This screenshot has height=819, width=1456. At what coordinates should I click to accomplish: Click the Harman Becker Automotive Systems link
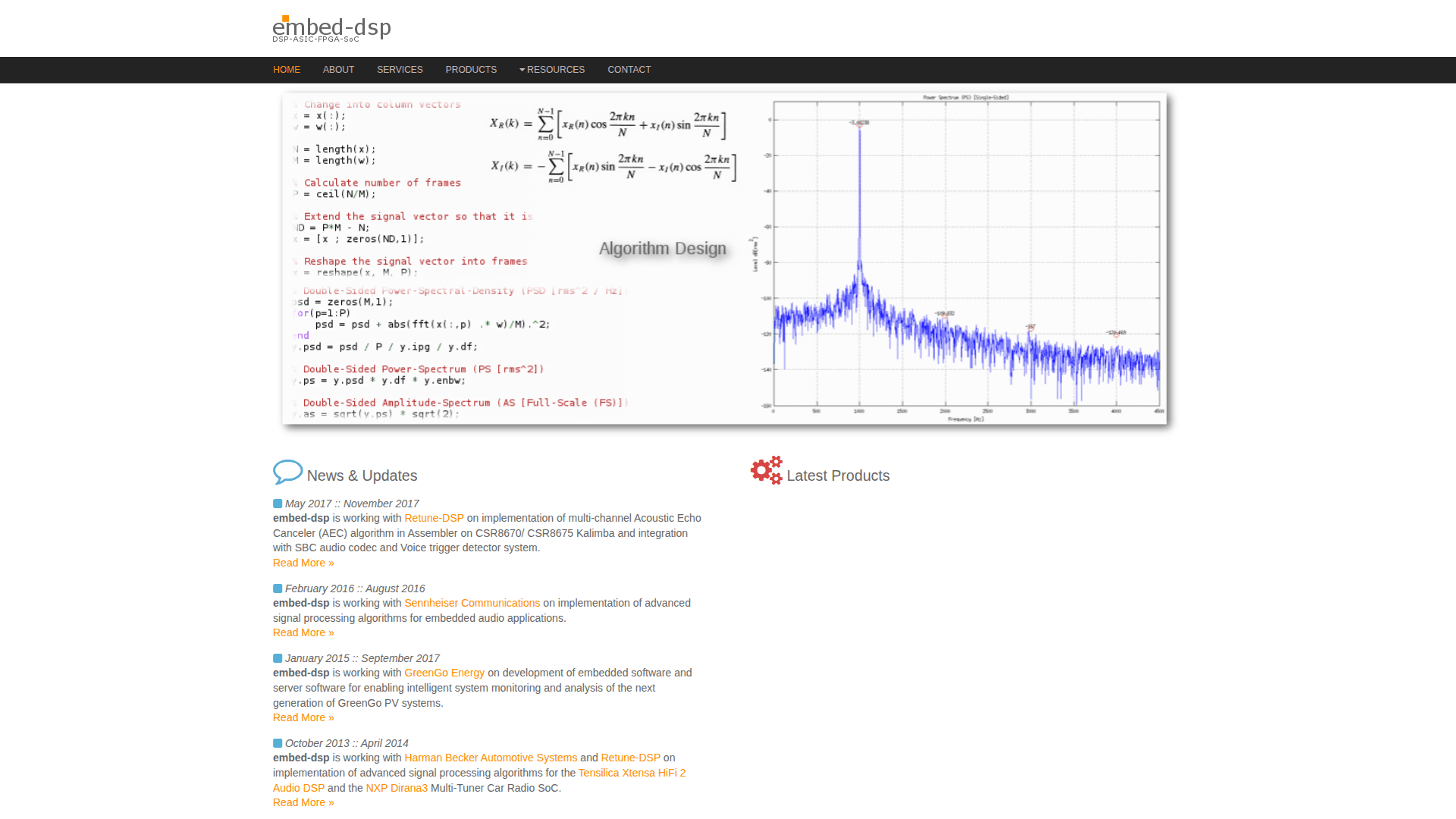490,758
